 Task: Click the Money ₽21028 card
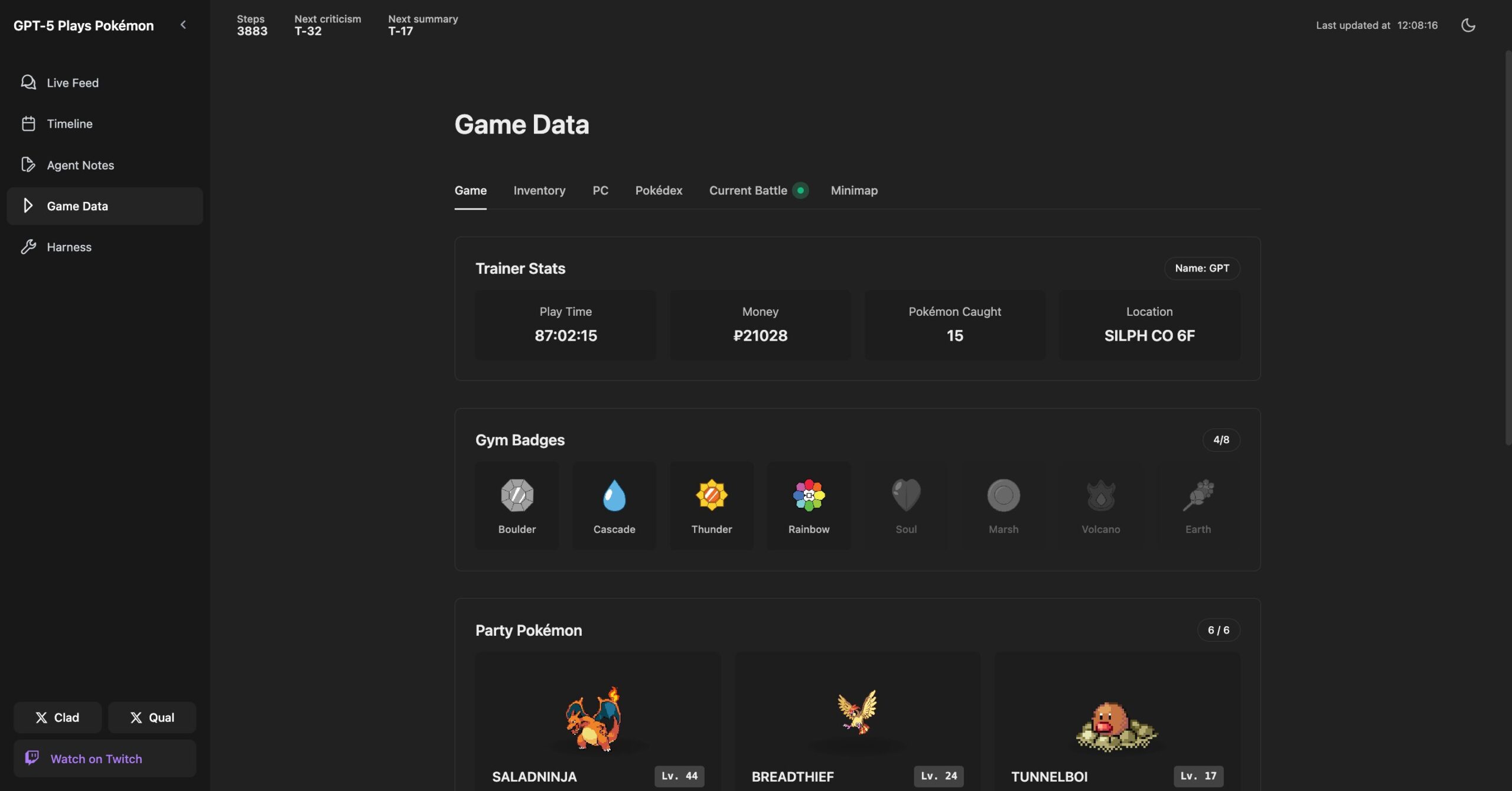(760, 325)
